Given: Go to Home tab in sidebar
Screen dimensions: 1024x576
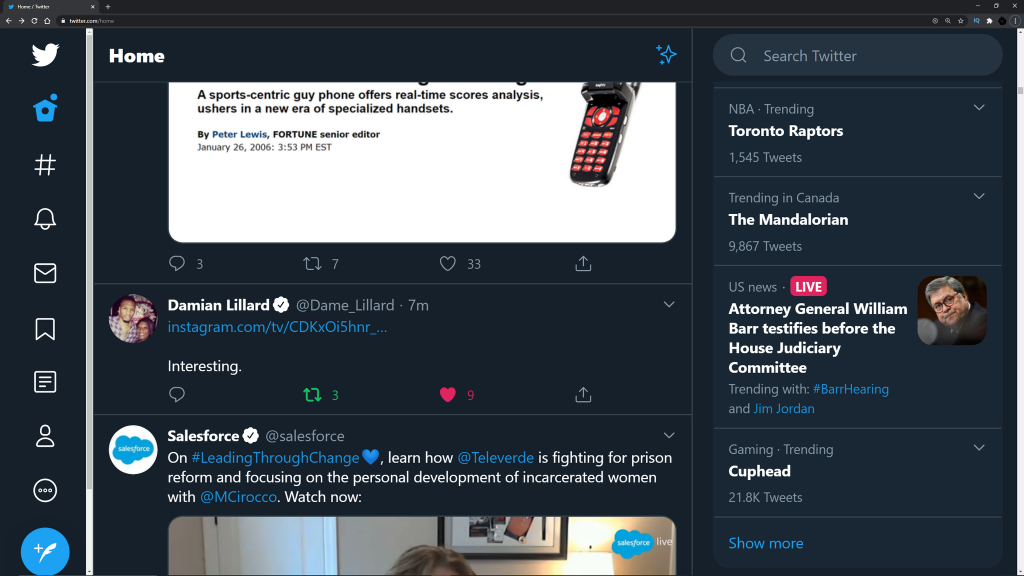Looking at the screenshot, I should coord(45,110).
